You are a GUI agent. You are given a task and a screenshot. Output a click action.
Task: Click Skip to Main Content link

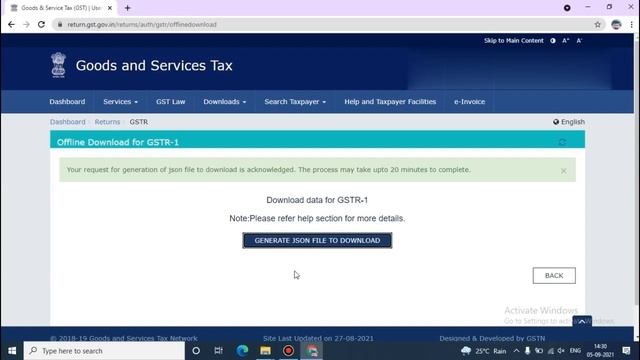(x=513, y=40)
